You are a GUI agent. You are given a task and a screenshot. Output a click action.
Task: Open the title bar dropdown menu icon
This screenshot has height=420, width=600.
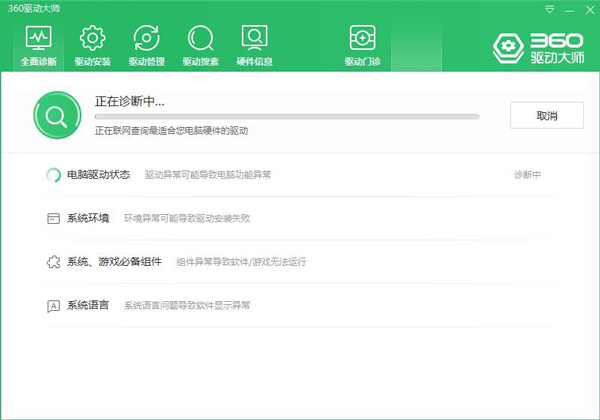click(549, 10)
